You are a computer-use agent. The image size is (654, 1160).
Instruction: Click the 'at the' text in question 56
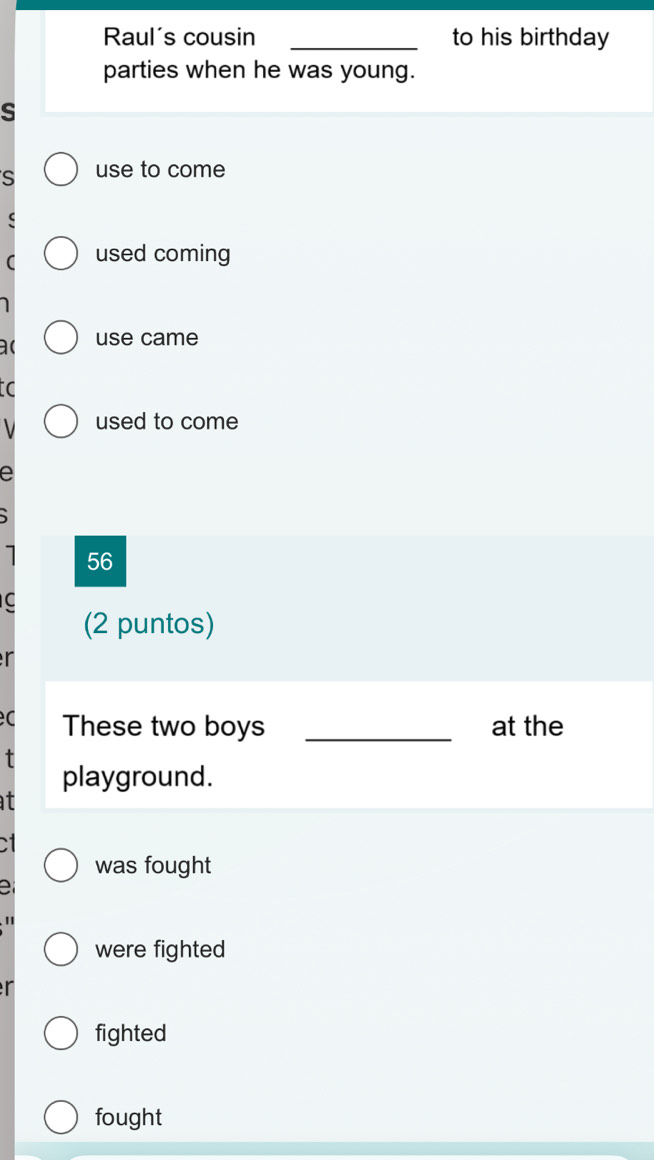(x=527, y=726)
